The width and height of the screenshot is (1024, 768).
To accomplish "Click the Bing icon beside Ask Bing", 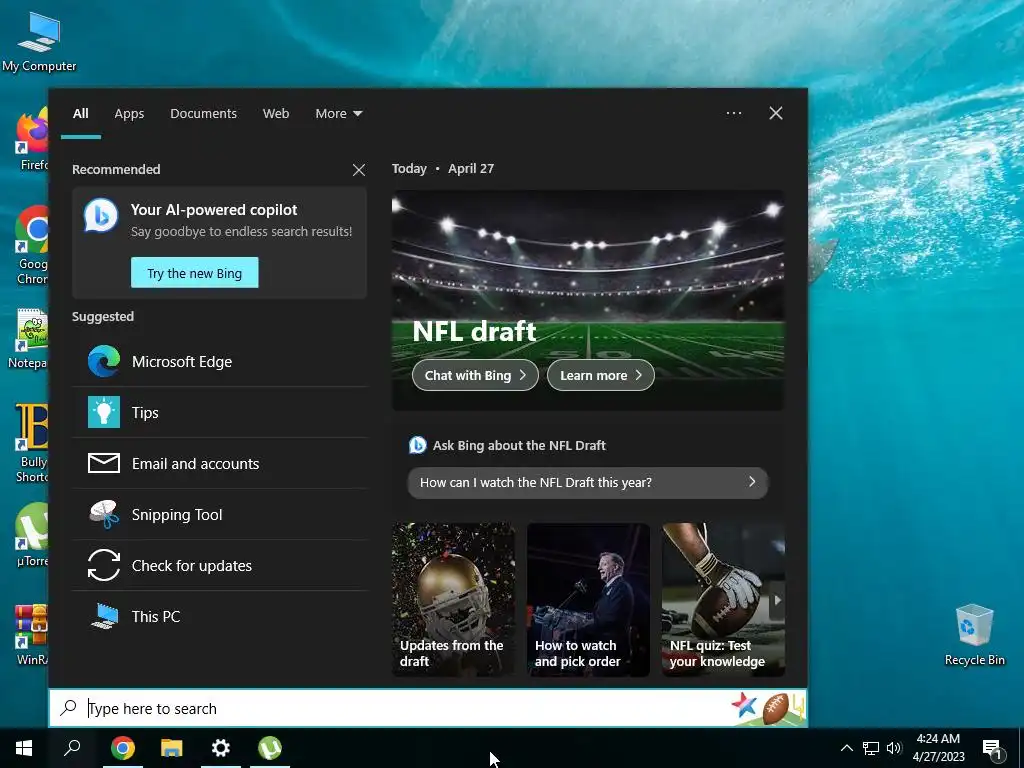I will pyautogui.click(x=417, y=445).
